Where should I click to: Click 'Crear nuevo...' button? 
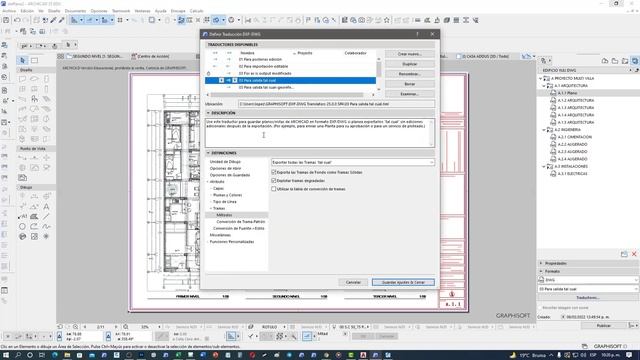tap(409, 54)
